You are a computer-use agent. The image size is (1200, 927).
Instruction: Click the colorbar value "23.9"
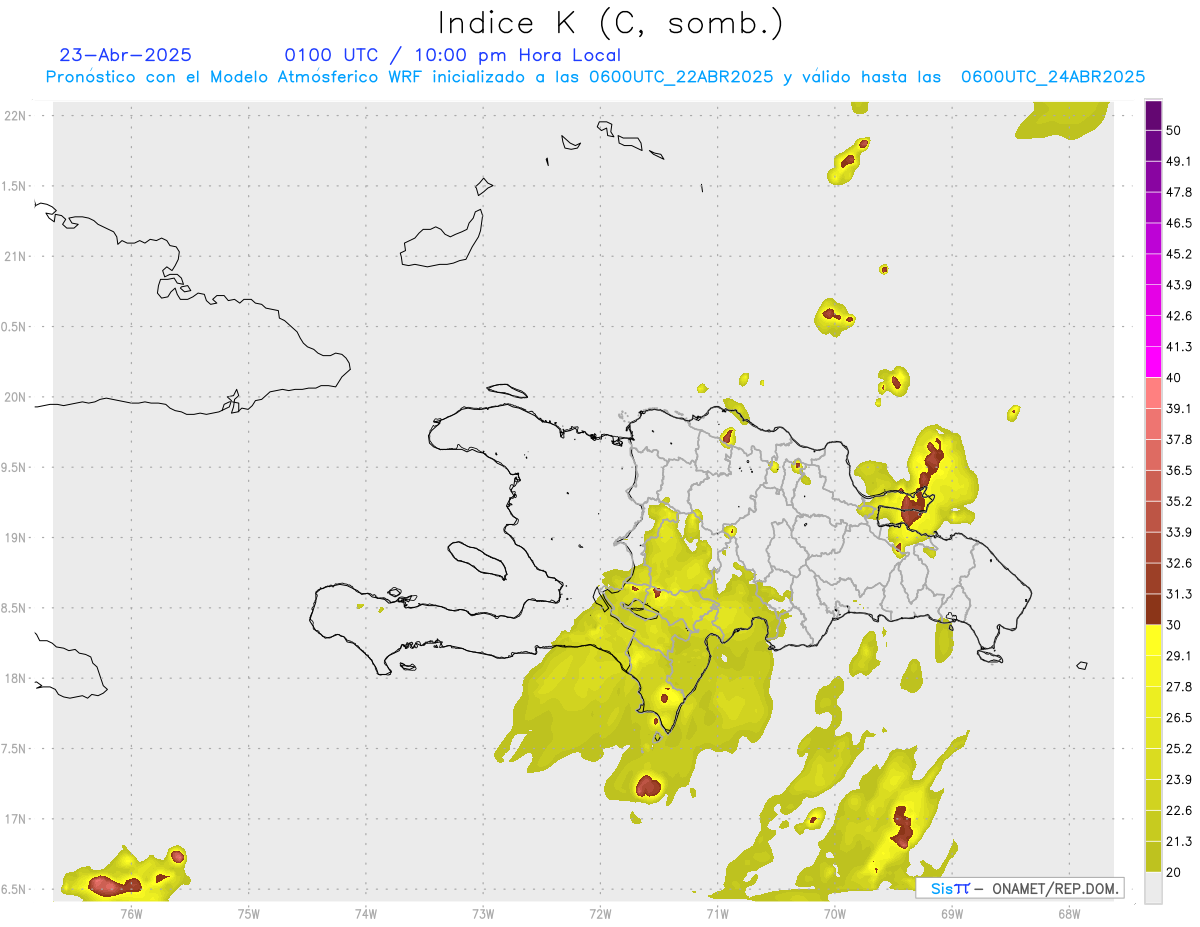1178,780
